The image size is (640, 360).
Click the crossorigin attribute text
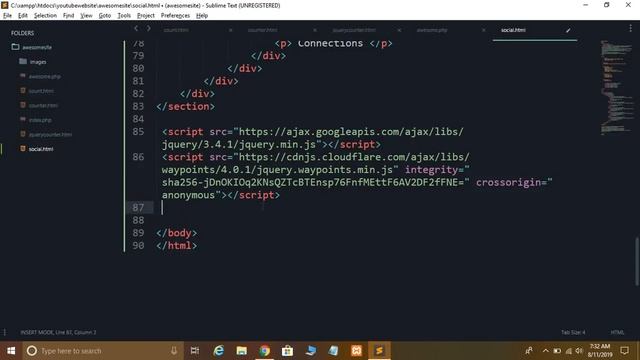click(x=509, y=182)
